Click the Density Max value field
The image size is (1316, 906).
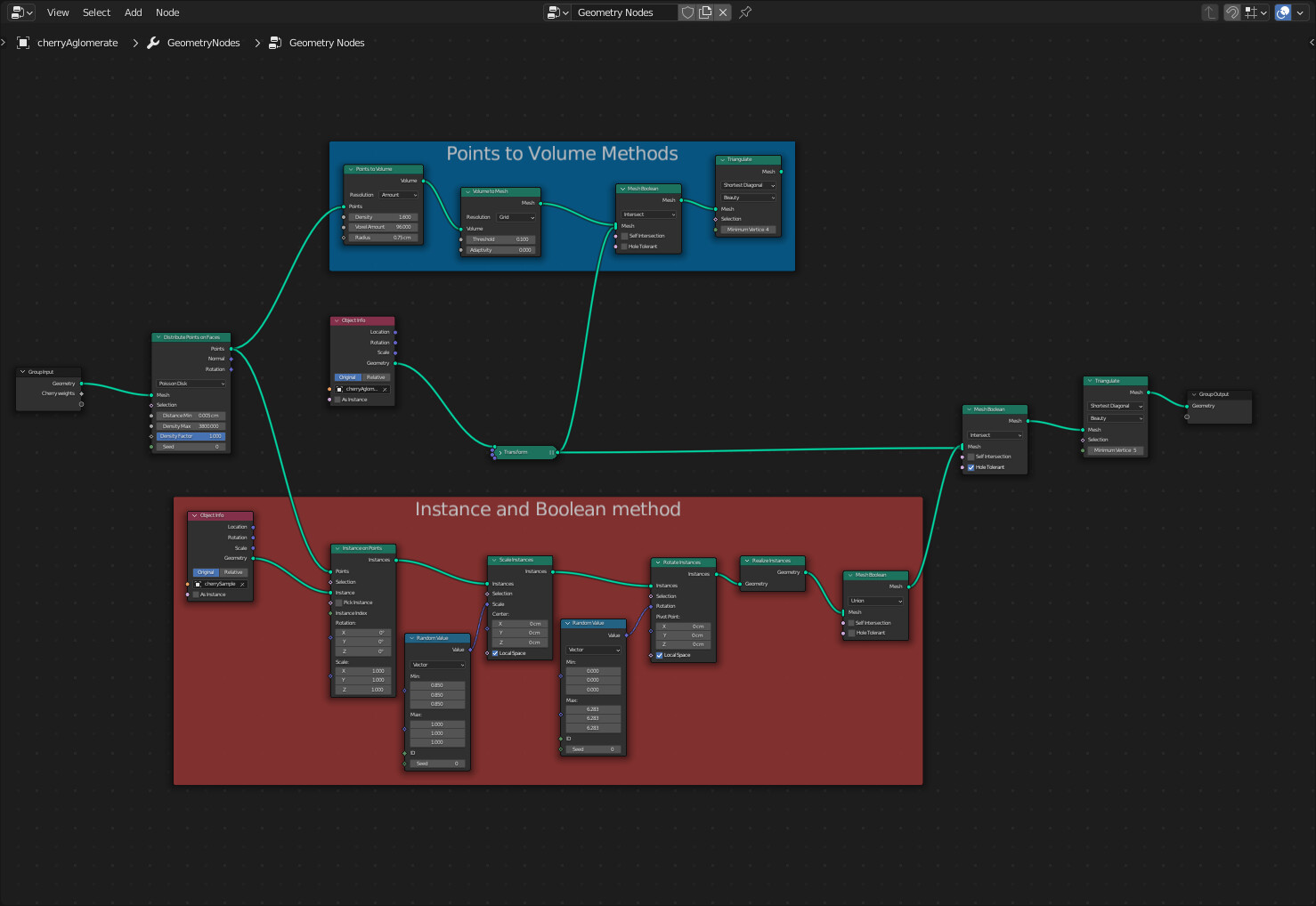click(191, 426)
